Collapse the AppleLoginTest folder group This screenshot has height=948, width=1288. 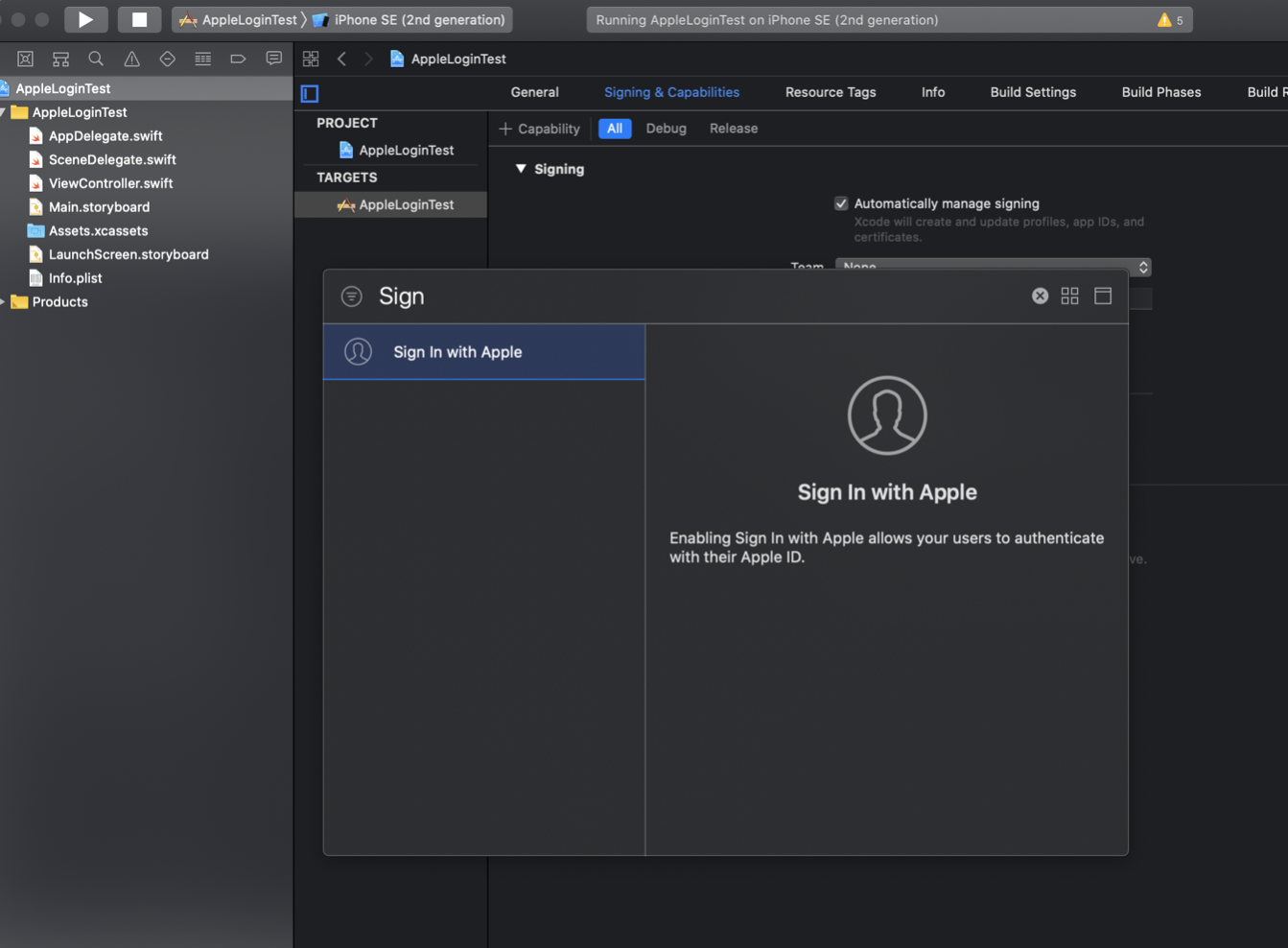coord(4,112)
